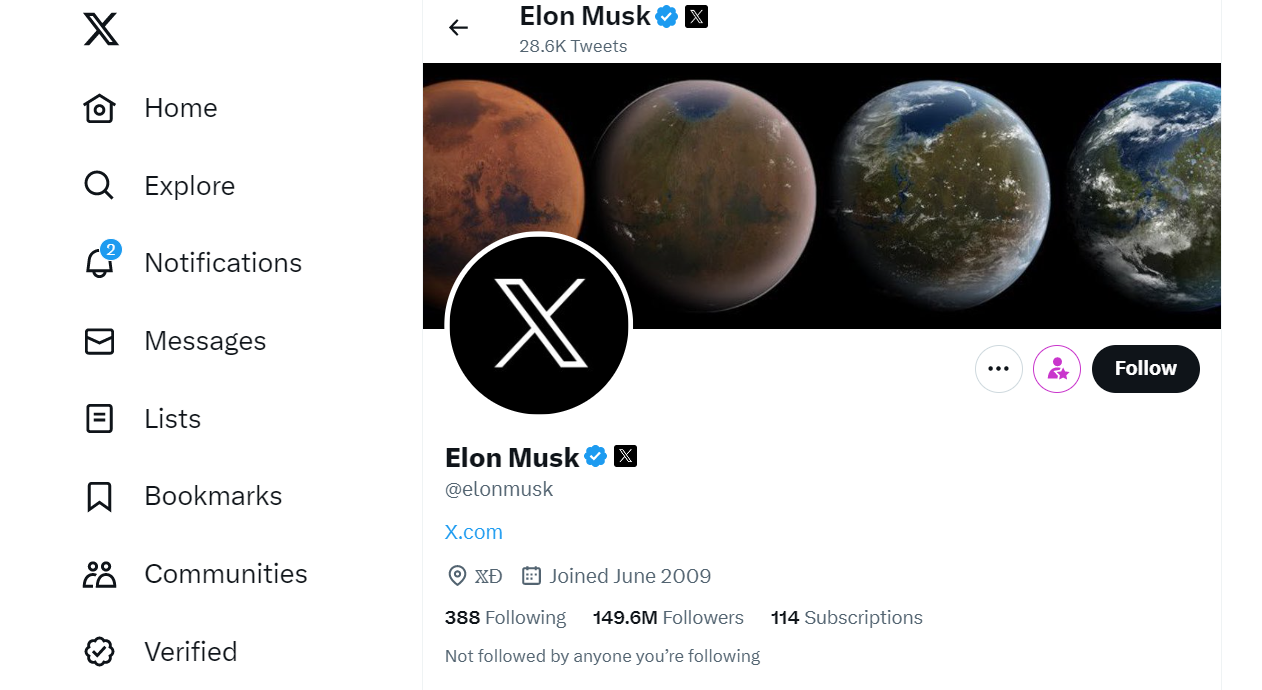Screen dimensions: 1262x690
Task: Click the Notifications bell icon
Action: tap(99, 263)
